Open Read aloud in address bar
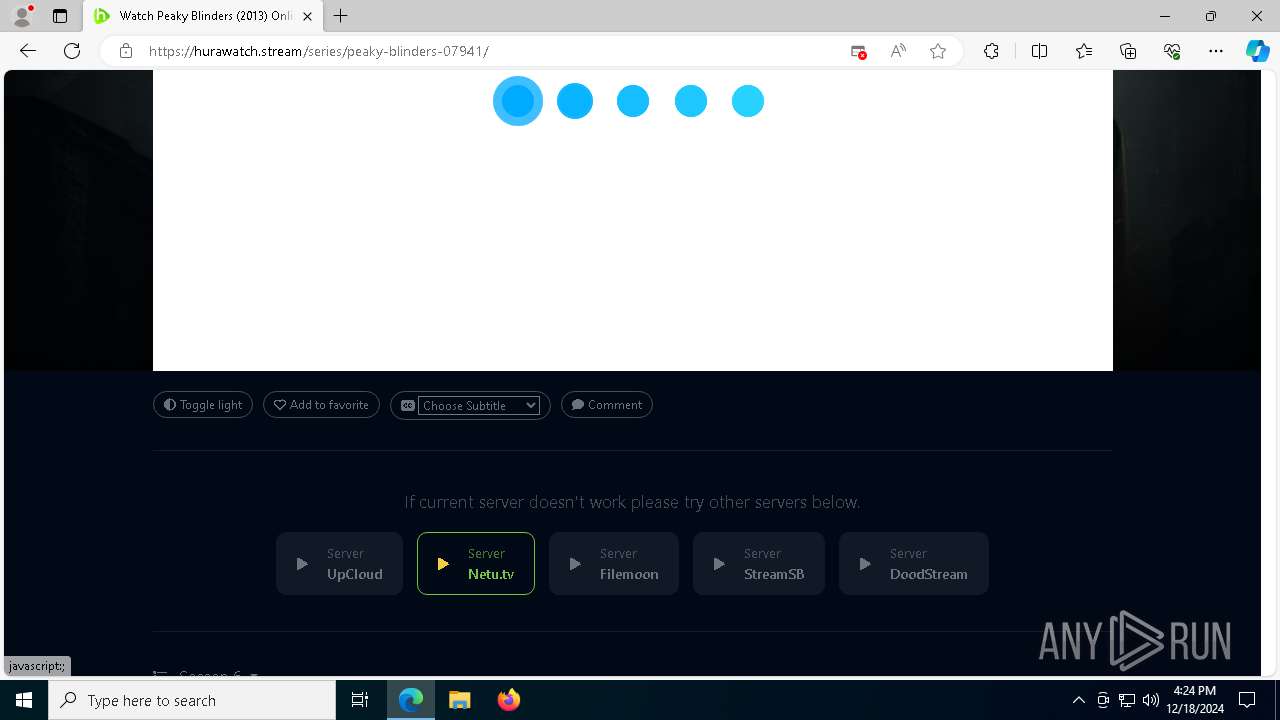1280x720 pixels. [x=898, y=51]
